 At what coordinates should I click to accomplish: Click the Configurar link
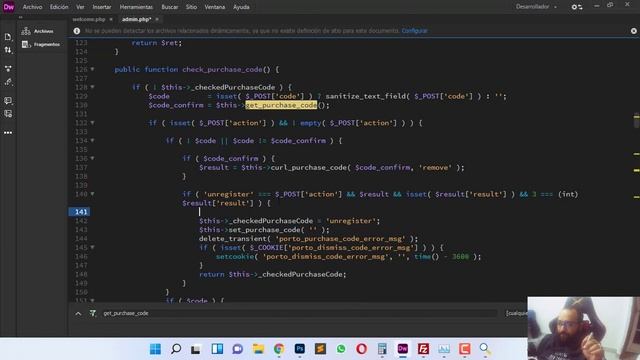pos(414,31)
